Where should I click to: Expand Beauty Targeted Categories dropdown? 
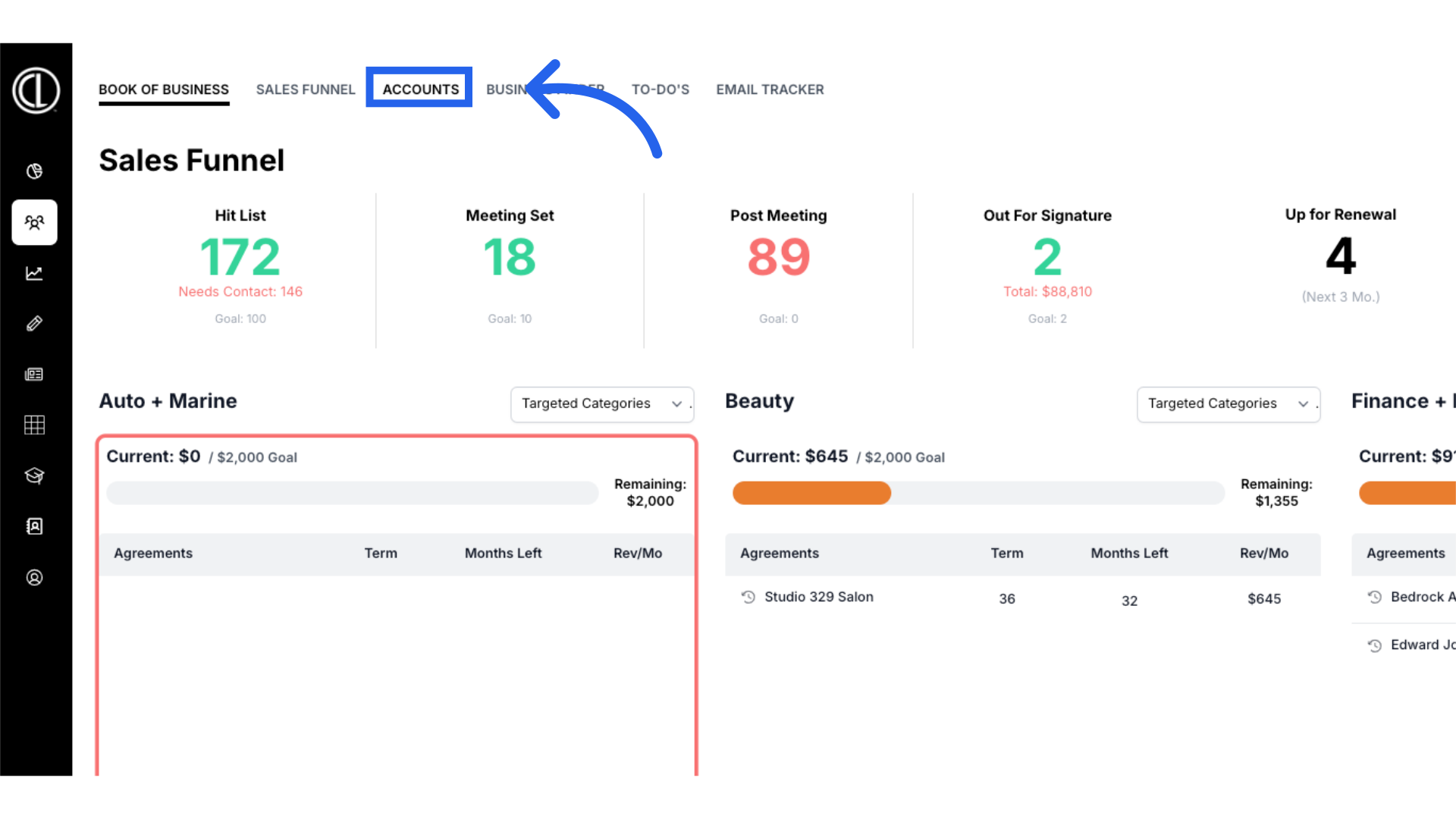tap(1228, 403)
